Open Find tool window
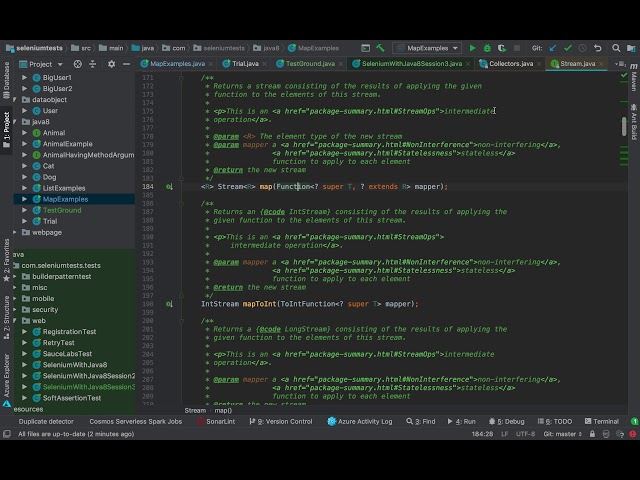This screenshot has width=640, height=480. pyautogui.click(x=421, y=421)
